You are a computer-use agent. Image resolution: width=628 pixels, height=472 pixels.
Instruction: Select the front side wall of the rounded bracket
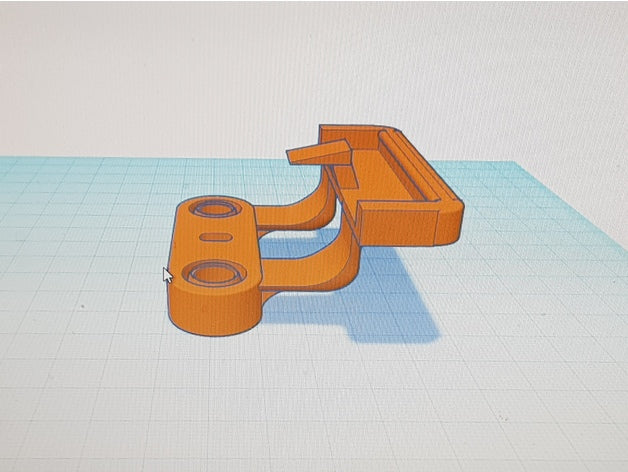tap(214, 311)
